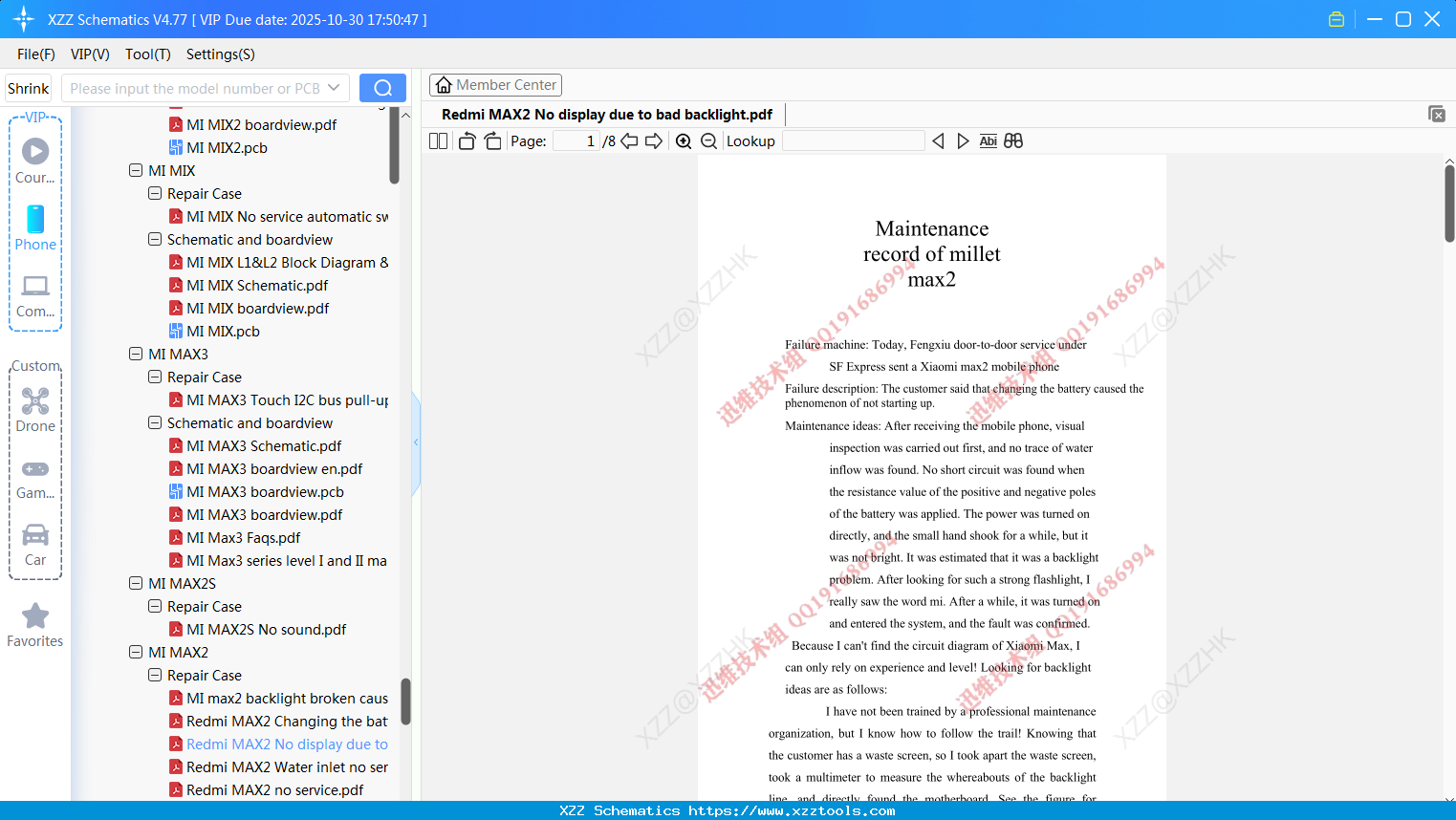Click the Lookup text field

click(853, 141)
